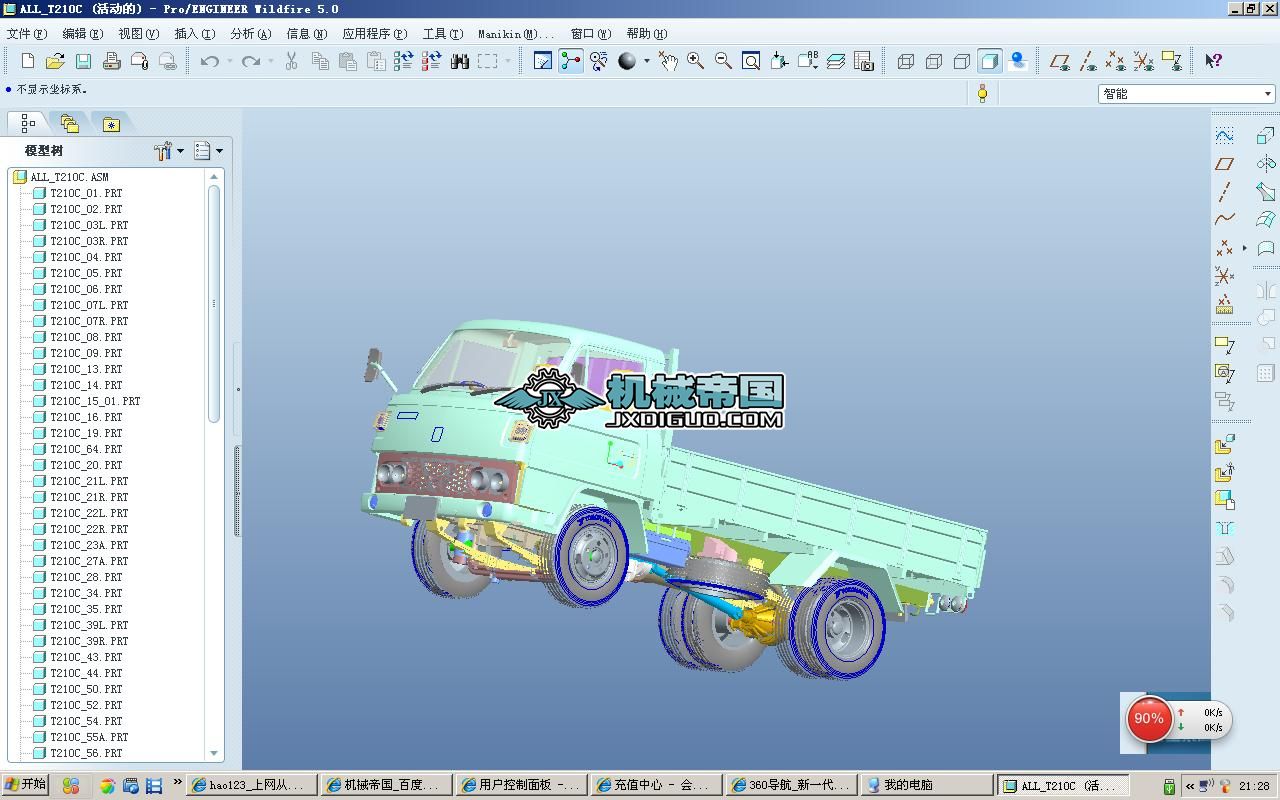
Task: Toggle coordinate system display
Action: pos(1144,61)
